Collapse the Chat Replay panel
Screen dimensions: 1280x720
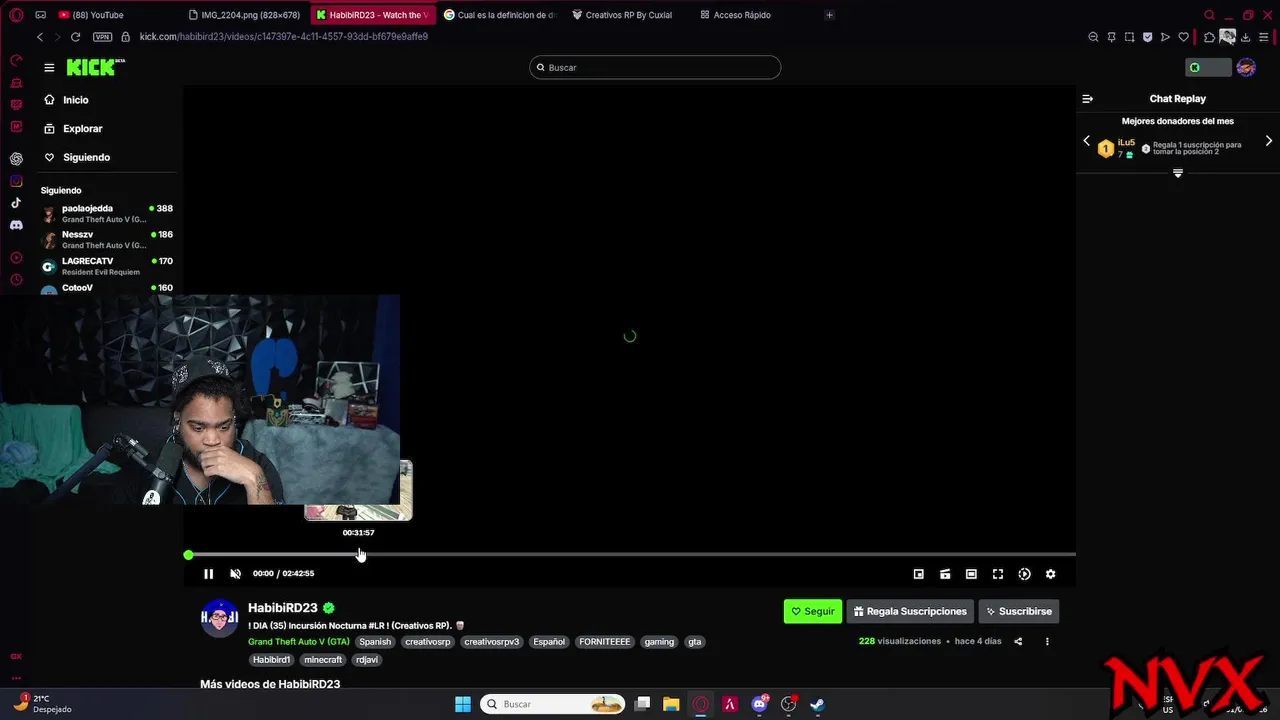(x=1088, y=99)
